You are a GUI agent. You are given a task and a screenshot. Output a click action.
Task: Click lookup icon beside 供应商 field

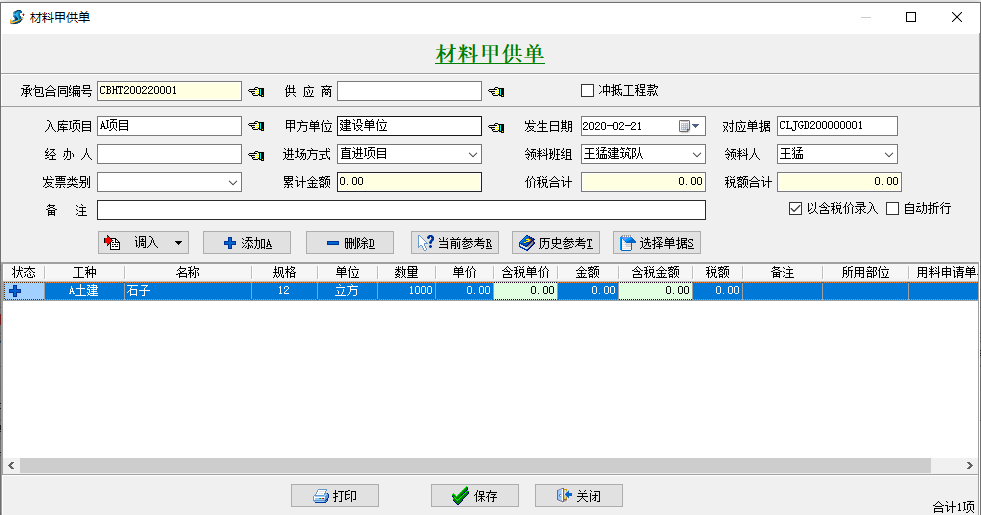(496, 92)
